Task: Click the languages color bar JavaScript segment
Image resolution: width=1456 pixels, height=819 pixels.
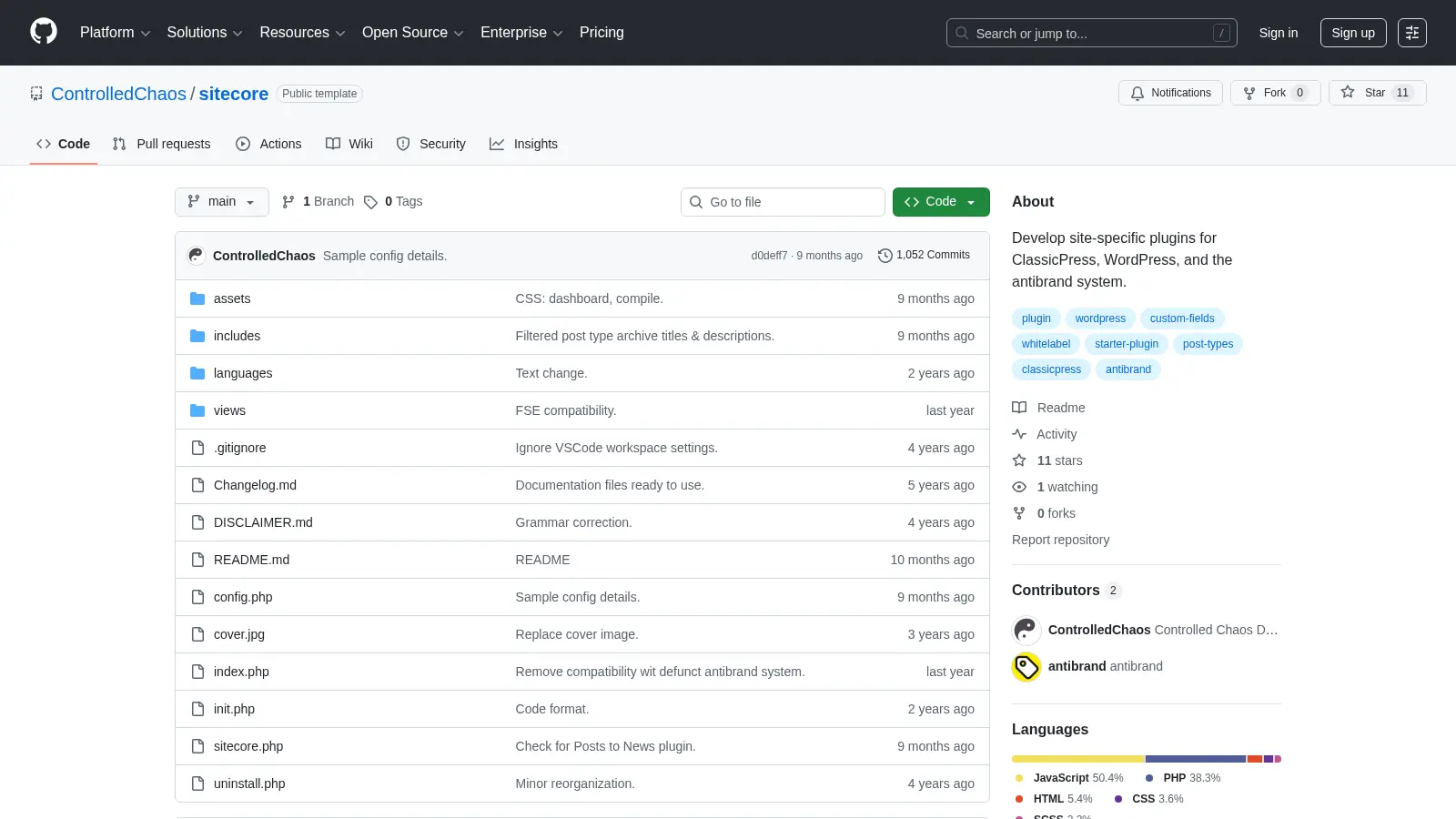Action: (1078, 759)
